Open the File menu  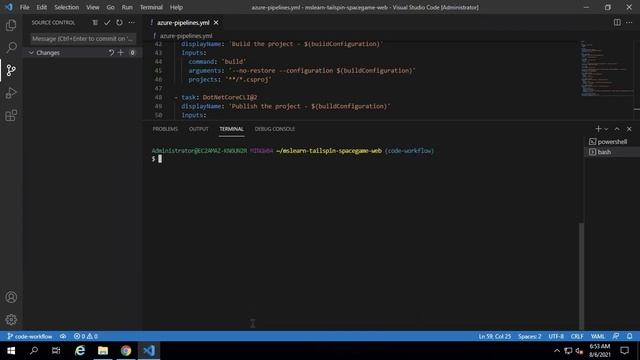click(x=24, y=7)
